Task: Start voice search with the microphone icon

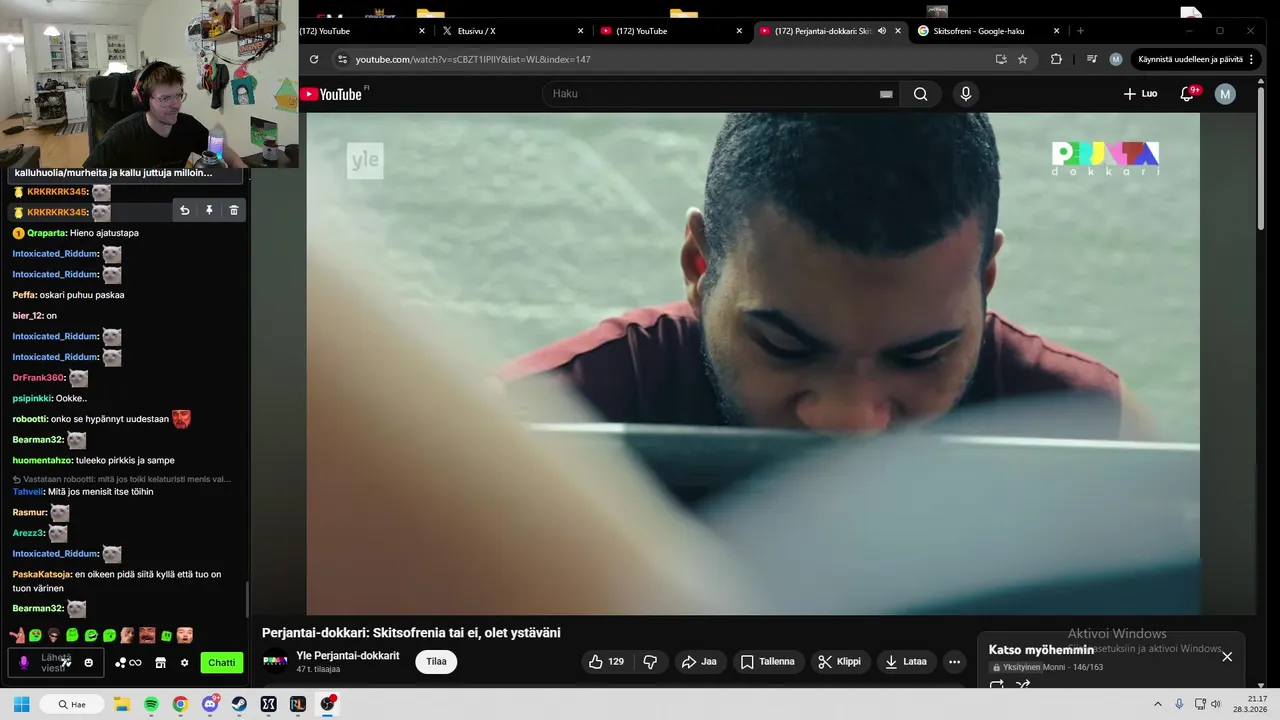Action: tap(965, 94)
